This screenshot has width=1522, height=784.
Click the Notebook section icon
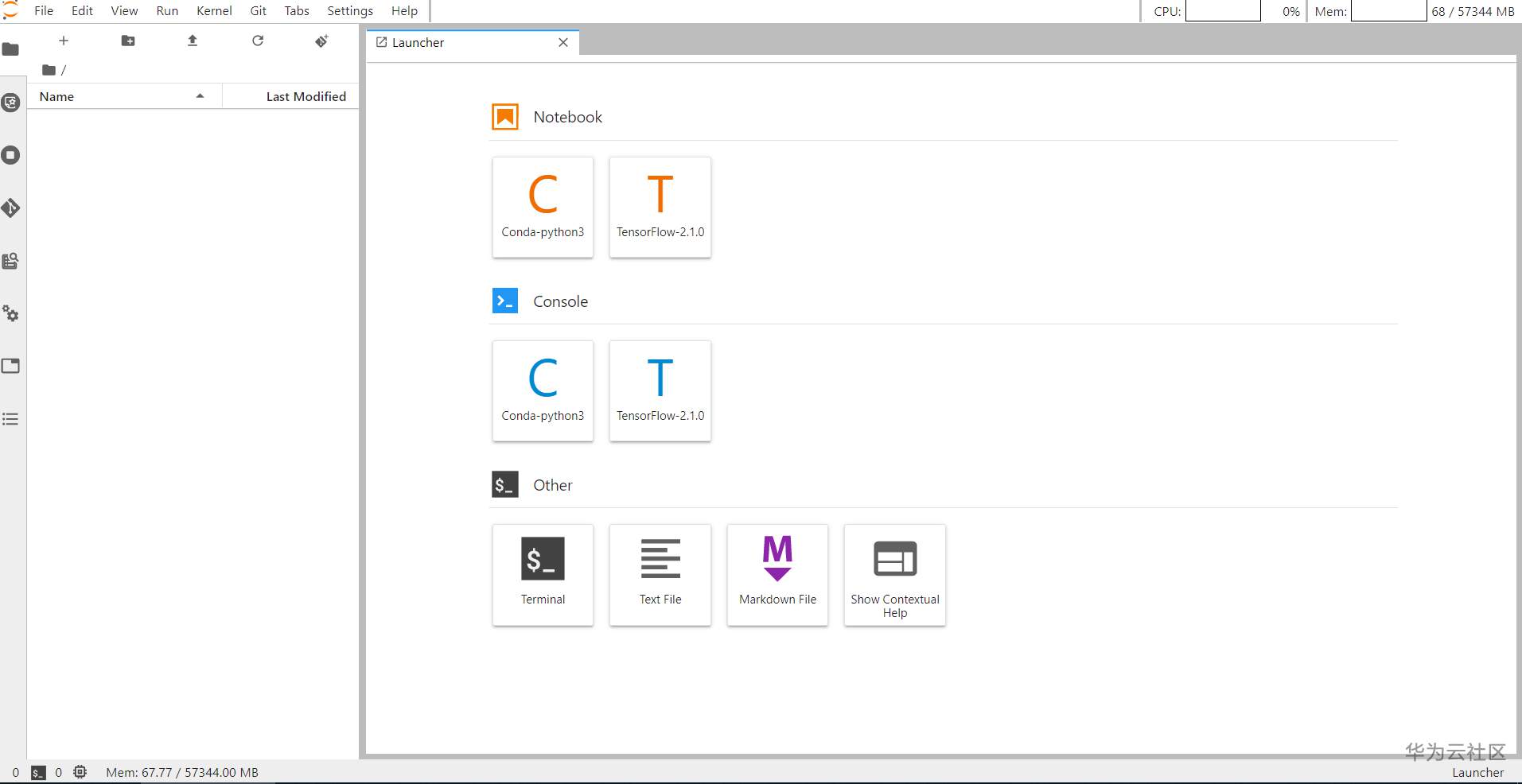point(505,117)
